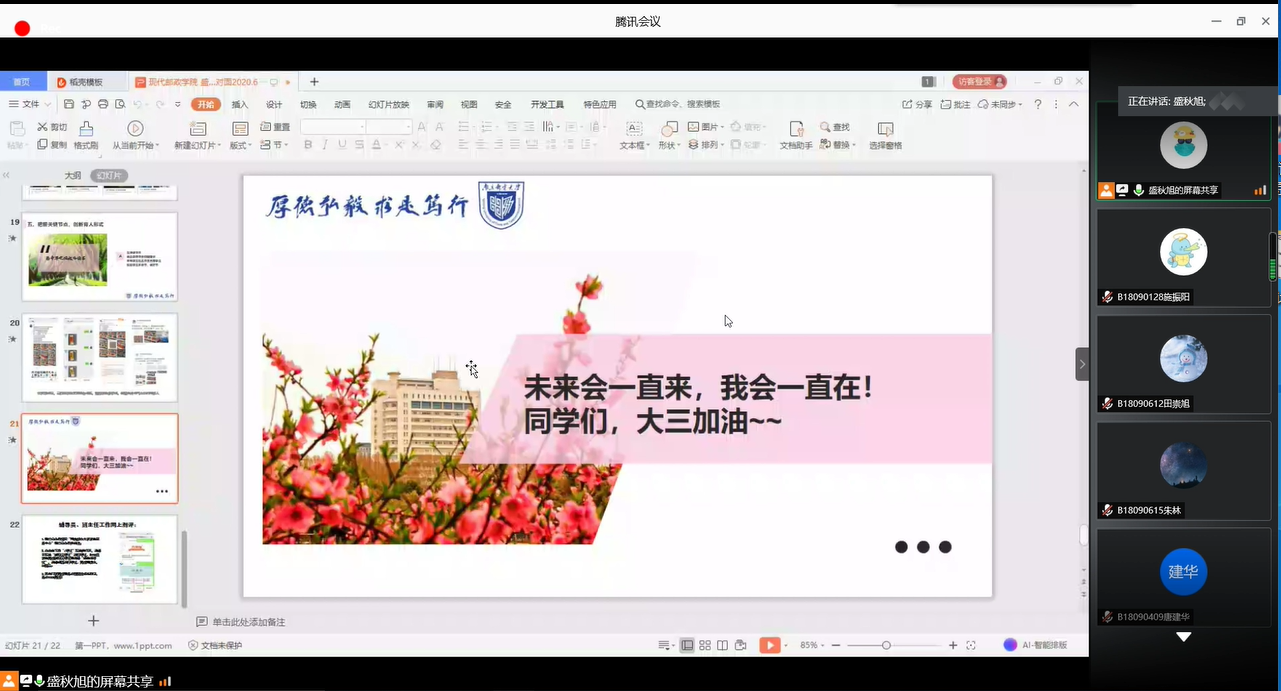Click the zoom in plus button
This screenshot has width=1281, height=691.
[x=953, y=645]
